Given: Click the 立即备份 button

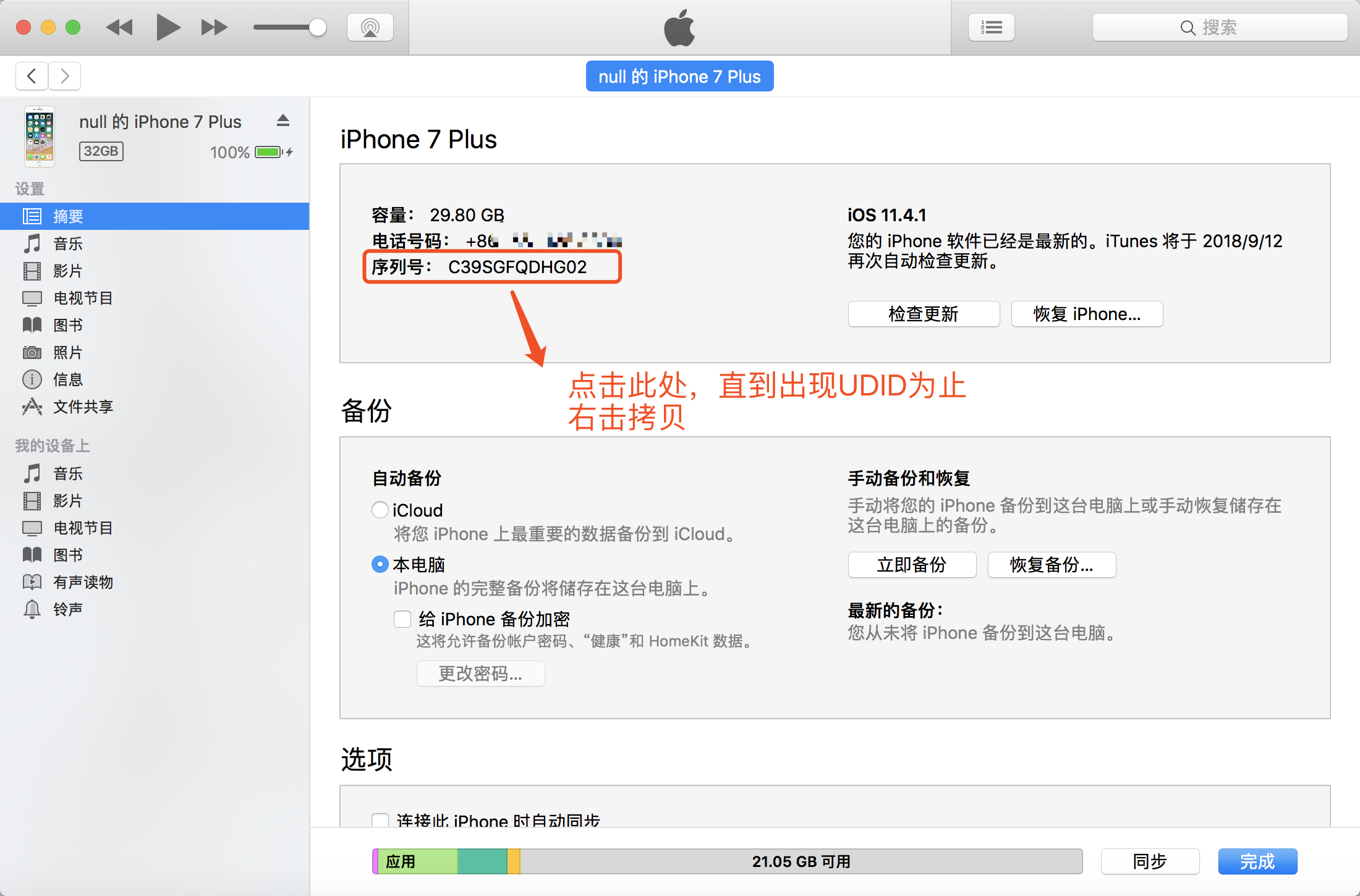Looking at the screenshot, I should (x=912, y=565).
